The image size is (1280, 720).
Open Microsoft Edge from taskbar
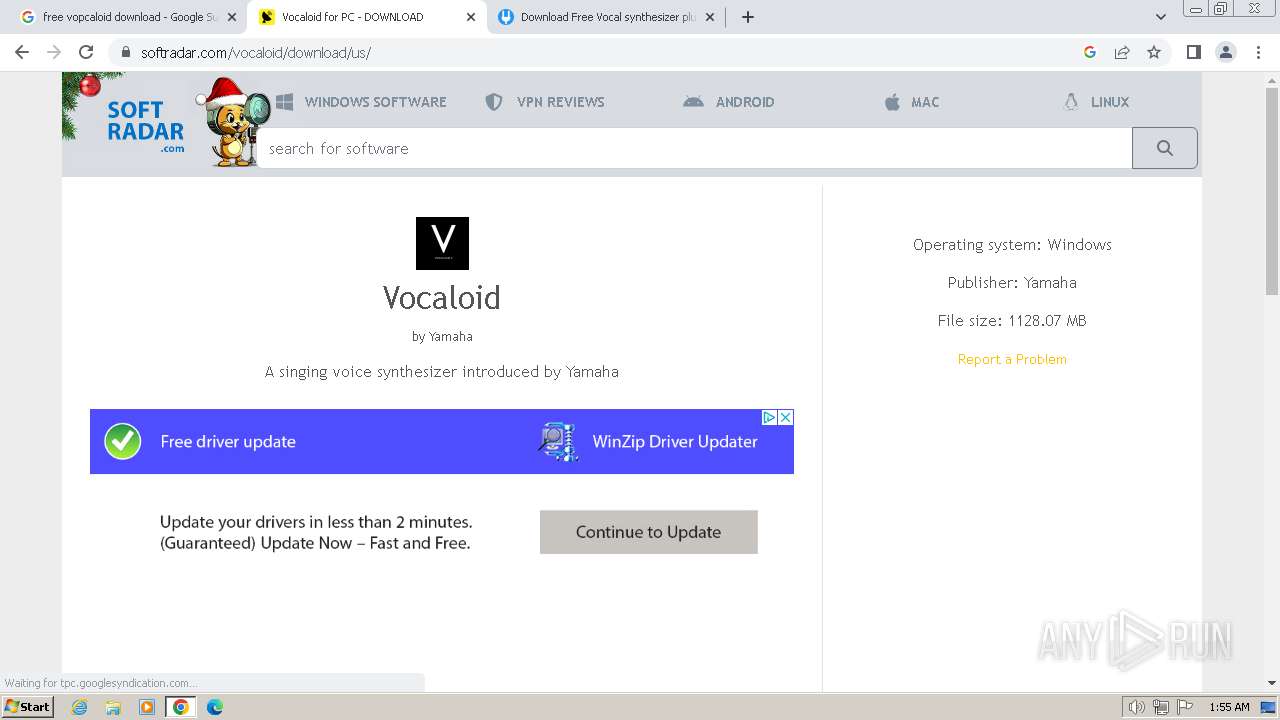click(215, 707)
